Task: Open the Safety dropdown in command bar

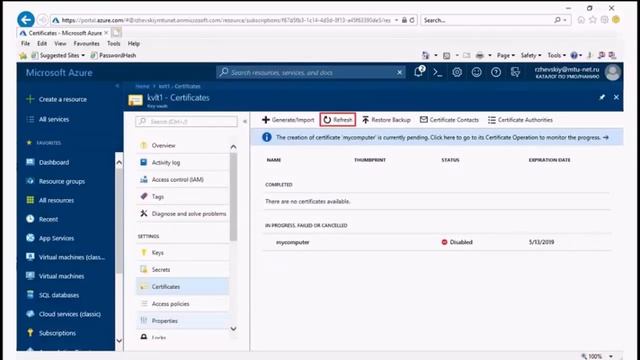Action: 531,55
